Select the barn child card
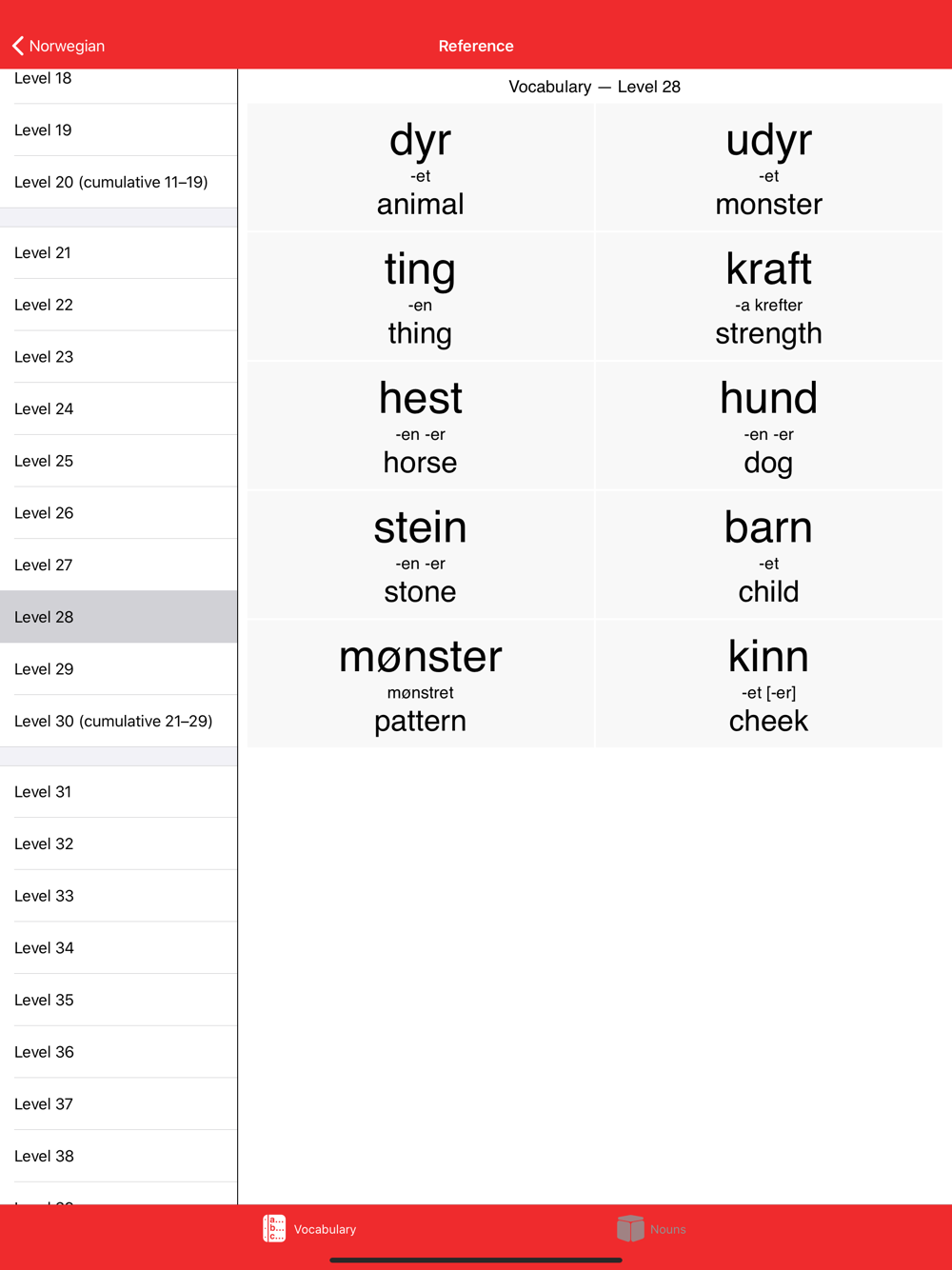 tap(769, 554)
